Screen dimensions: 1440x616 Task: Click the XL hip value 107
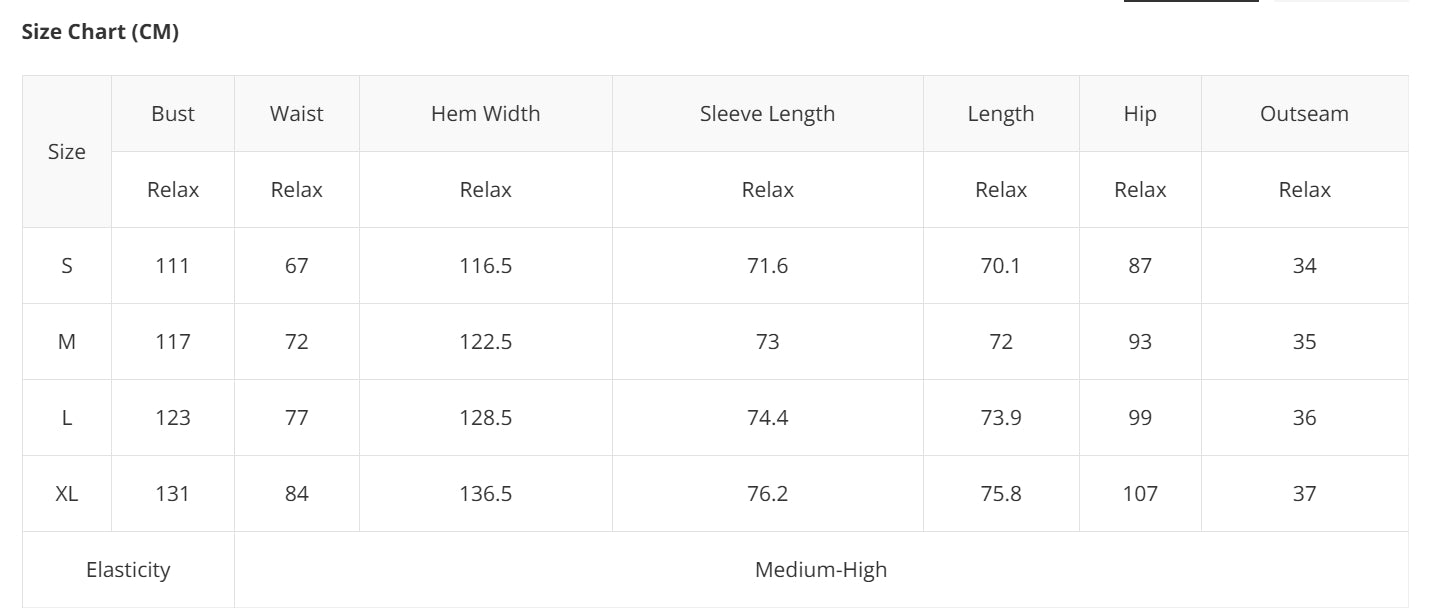point(1140,494)
